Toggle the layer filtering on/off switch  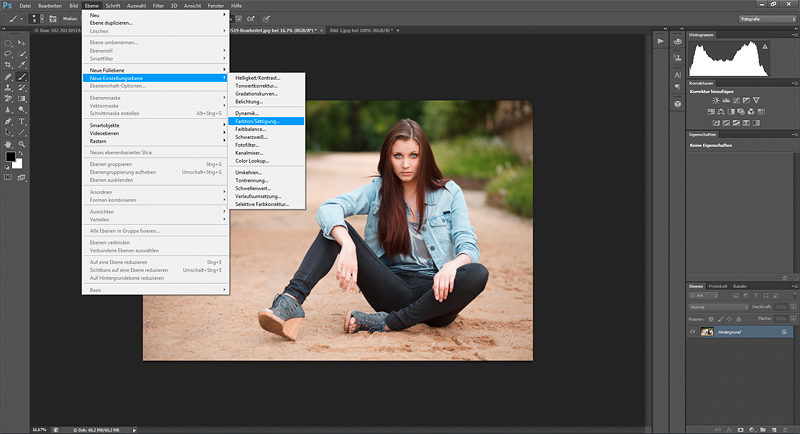(794, 296)
